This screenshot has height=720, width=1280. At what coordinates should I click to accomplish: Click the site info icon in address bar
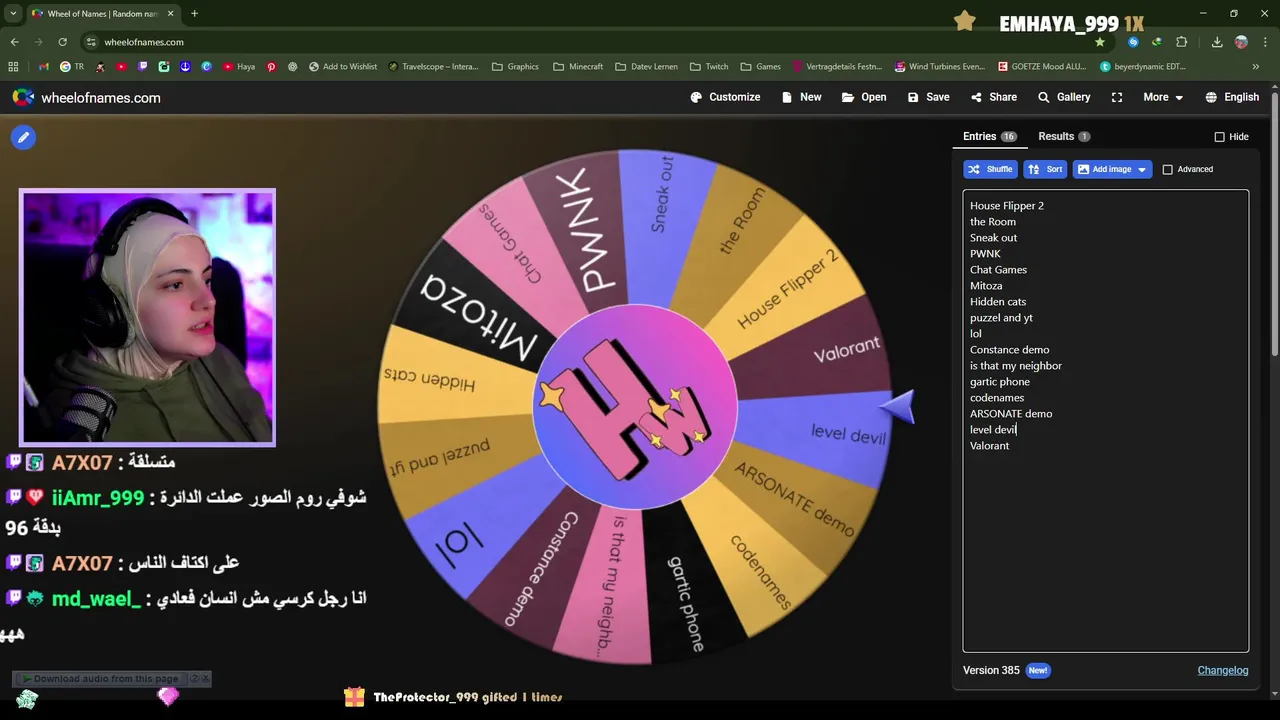(91, 42)
